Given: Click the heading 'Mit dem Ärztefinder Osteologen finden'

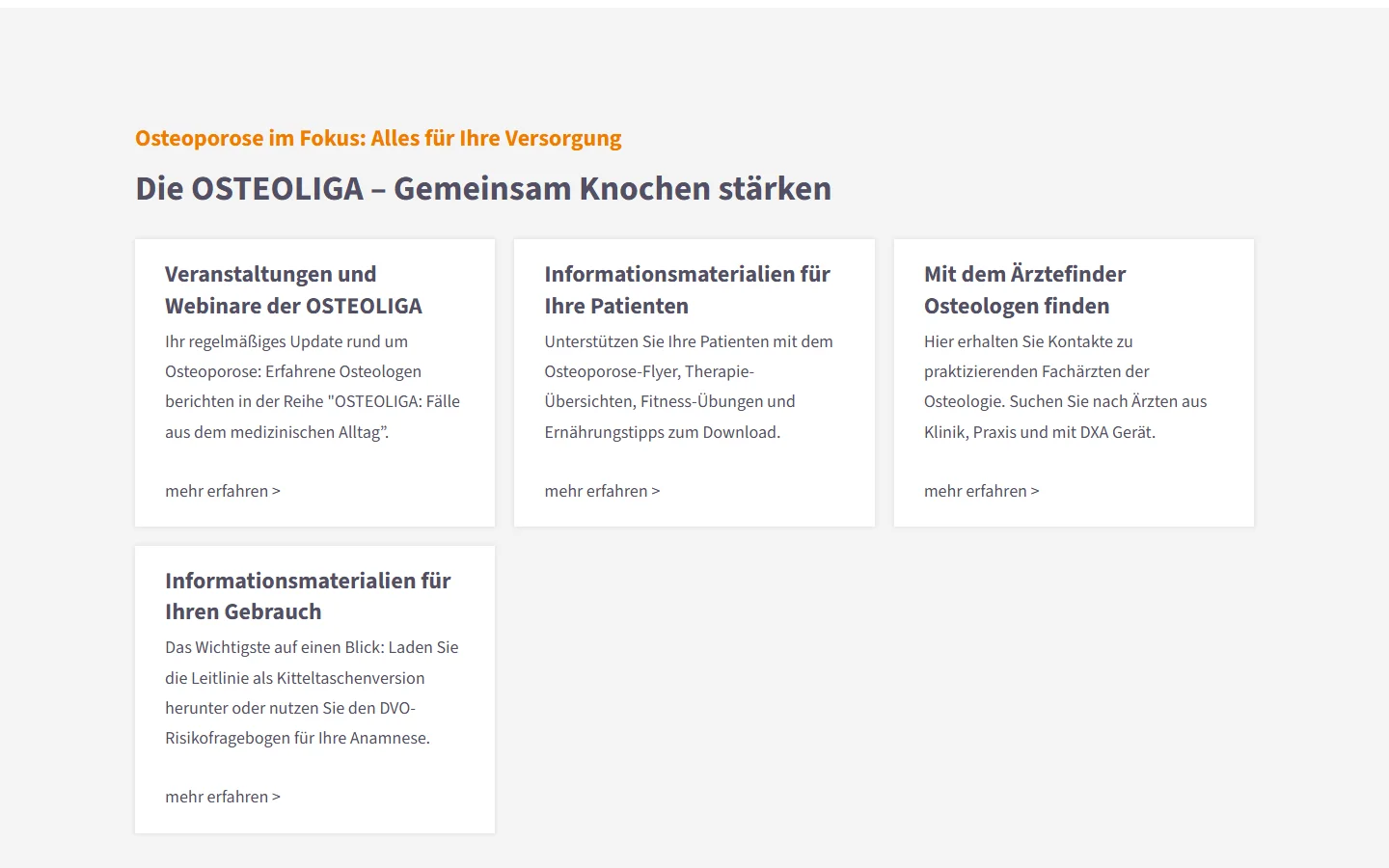Looking at the screenshot, I should click(1024, 289).
